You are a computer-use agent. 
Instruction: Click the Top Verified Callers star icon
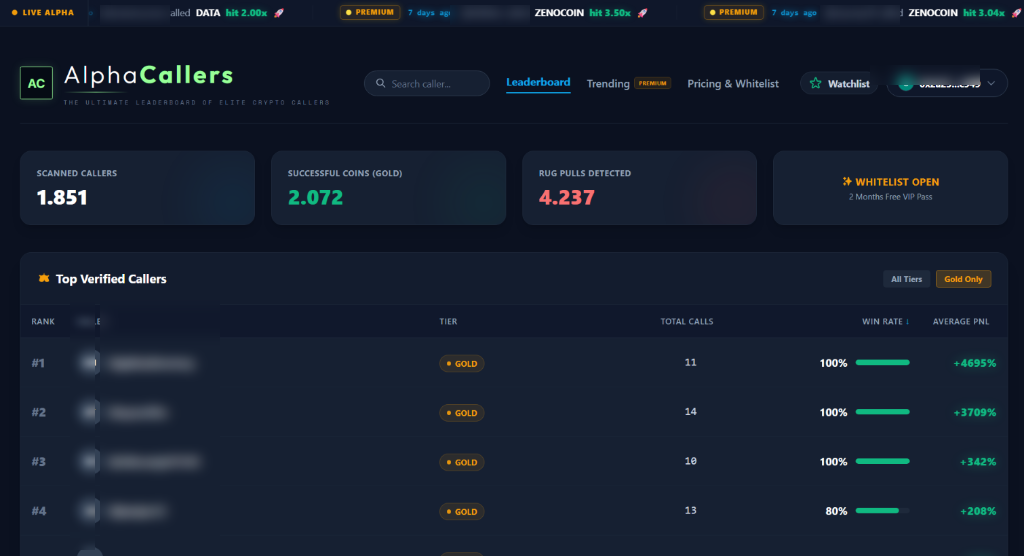[x=44, y=278]
